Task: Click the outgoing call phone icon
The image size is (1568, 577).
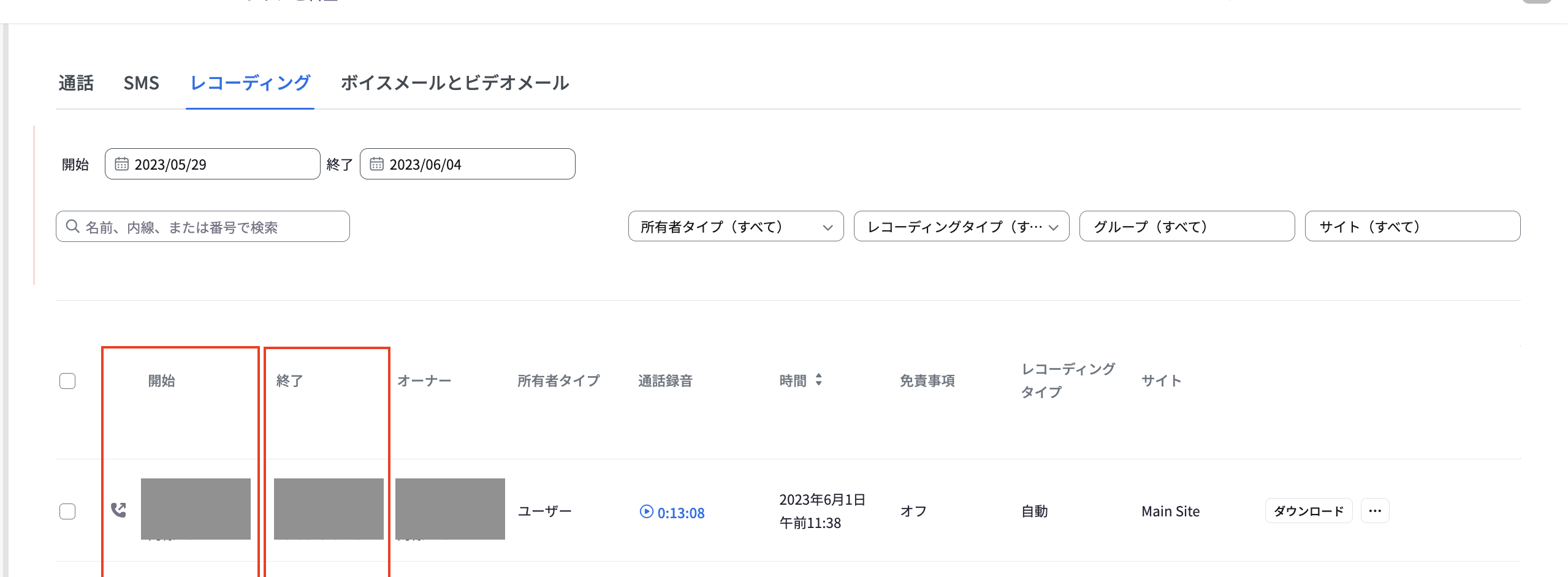Action: 118,510
